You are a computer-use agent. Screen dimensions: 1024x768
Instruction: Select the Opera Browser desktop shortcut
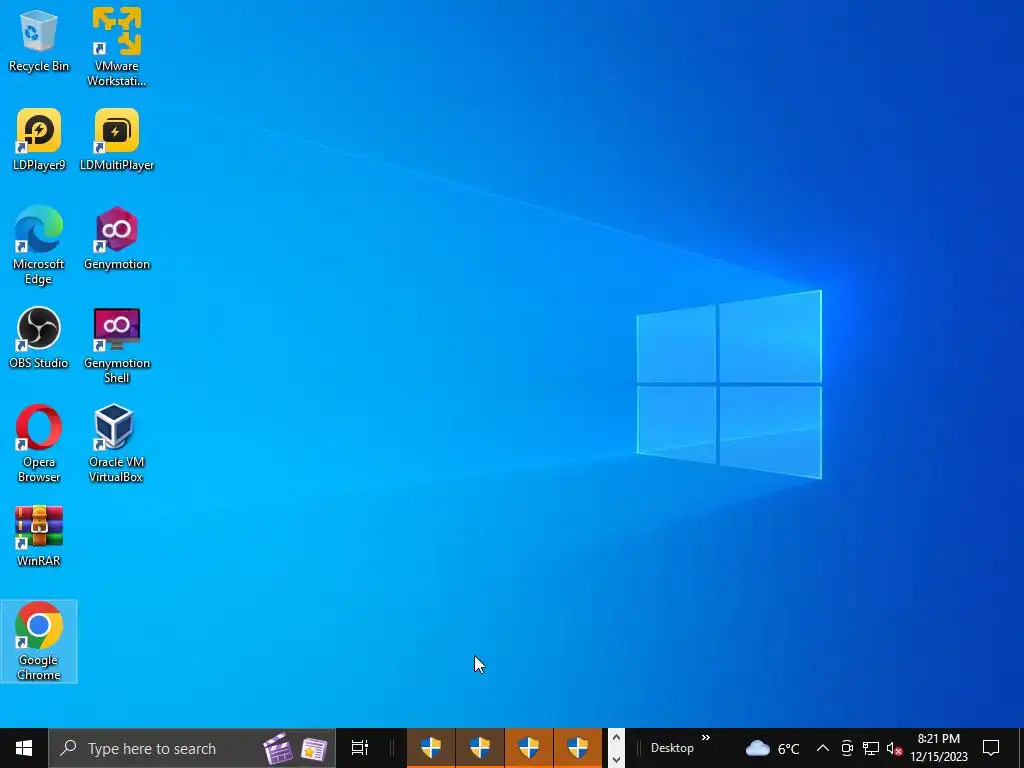pyautogui.click(x=39, y=444)
